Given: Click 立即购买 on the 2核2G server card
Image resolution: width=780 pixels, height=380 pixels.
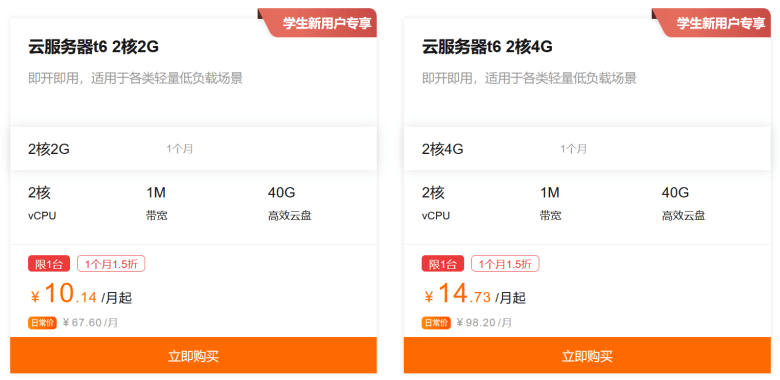Looking at the screenshot, I should tap(193, 356).
